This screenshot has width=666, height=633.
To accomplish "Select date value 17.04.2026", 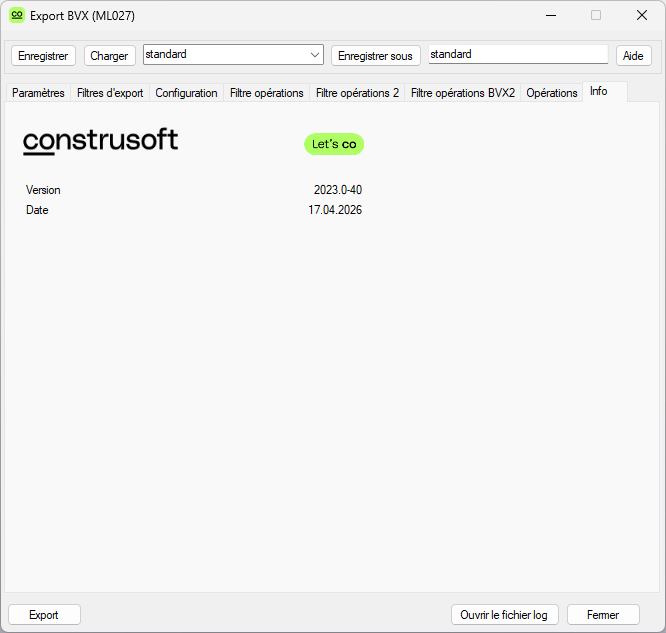I will [x=335, y=210].
